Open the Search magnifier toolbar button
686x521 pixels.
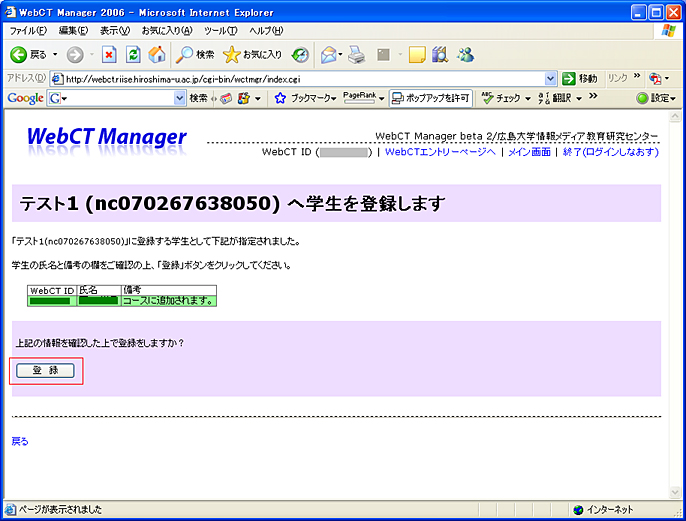pos(195,55)
